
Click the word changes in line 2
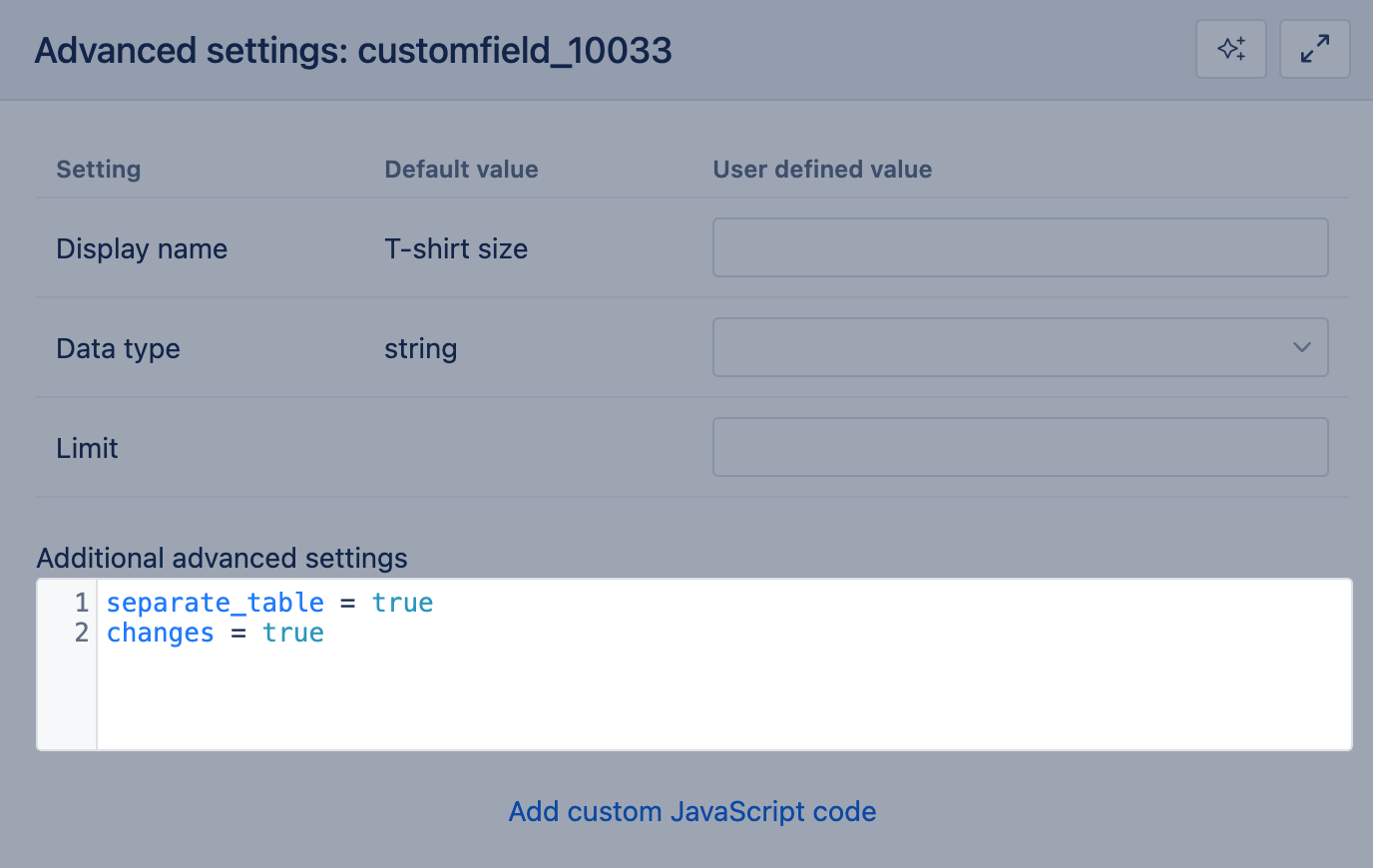[160, 633]
